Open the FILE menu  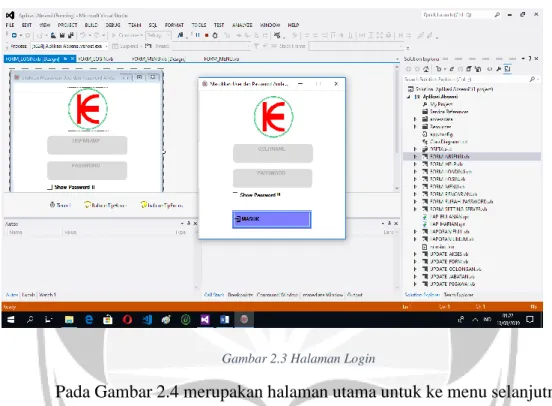coord(10,25)
